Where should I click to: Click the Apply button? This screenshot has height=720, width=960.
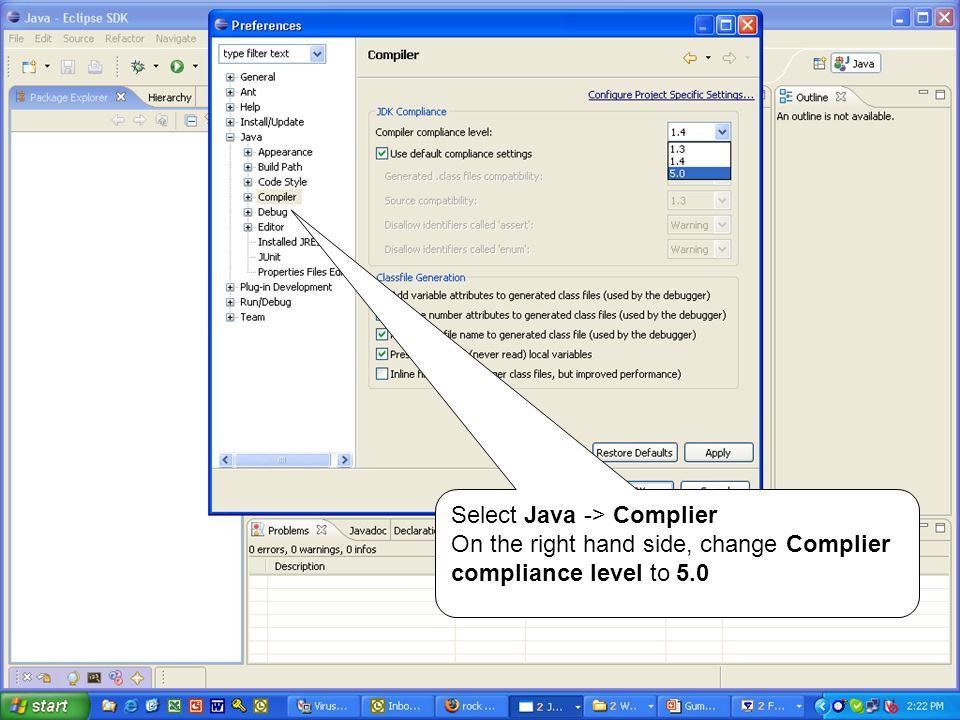718,452
